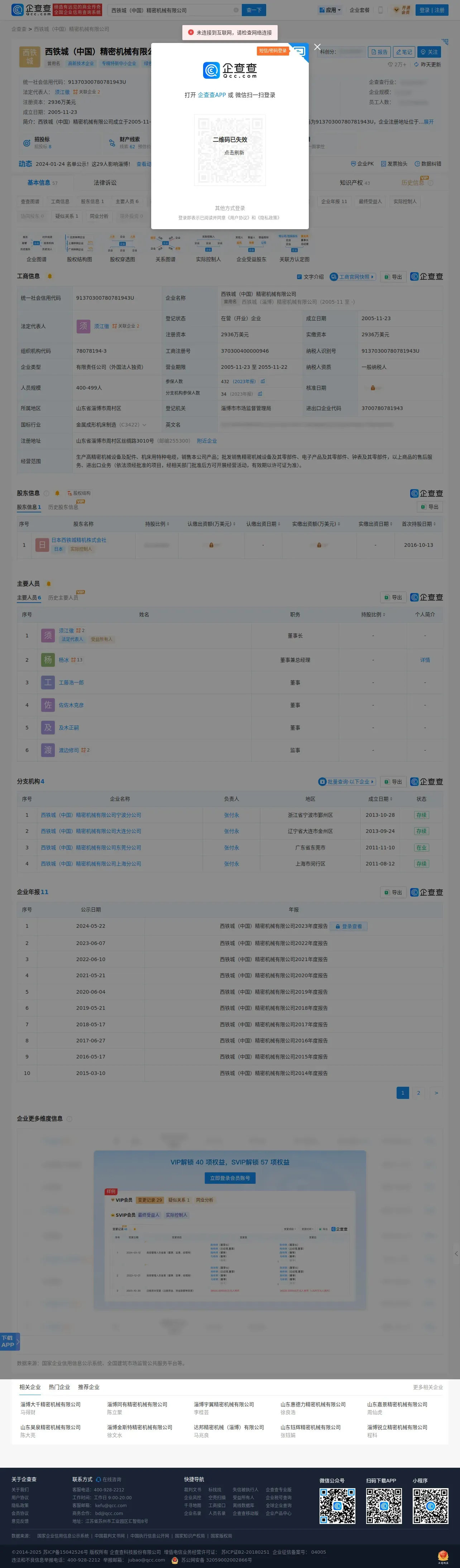Click 文字介绍 in the 工商信息 header
This screenshot has width=460, height=1568.
pos(310,277)
